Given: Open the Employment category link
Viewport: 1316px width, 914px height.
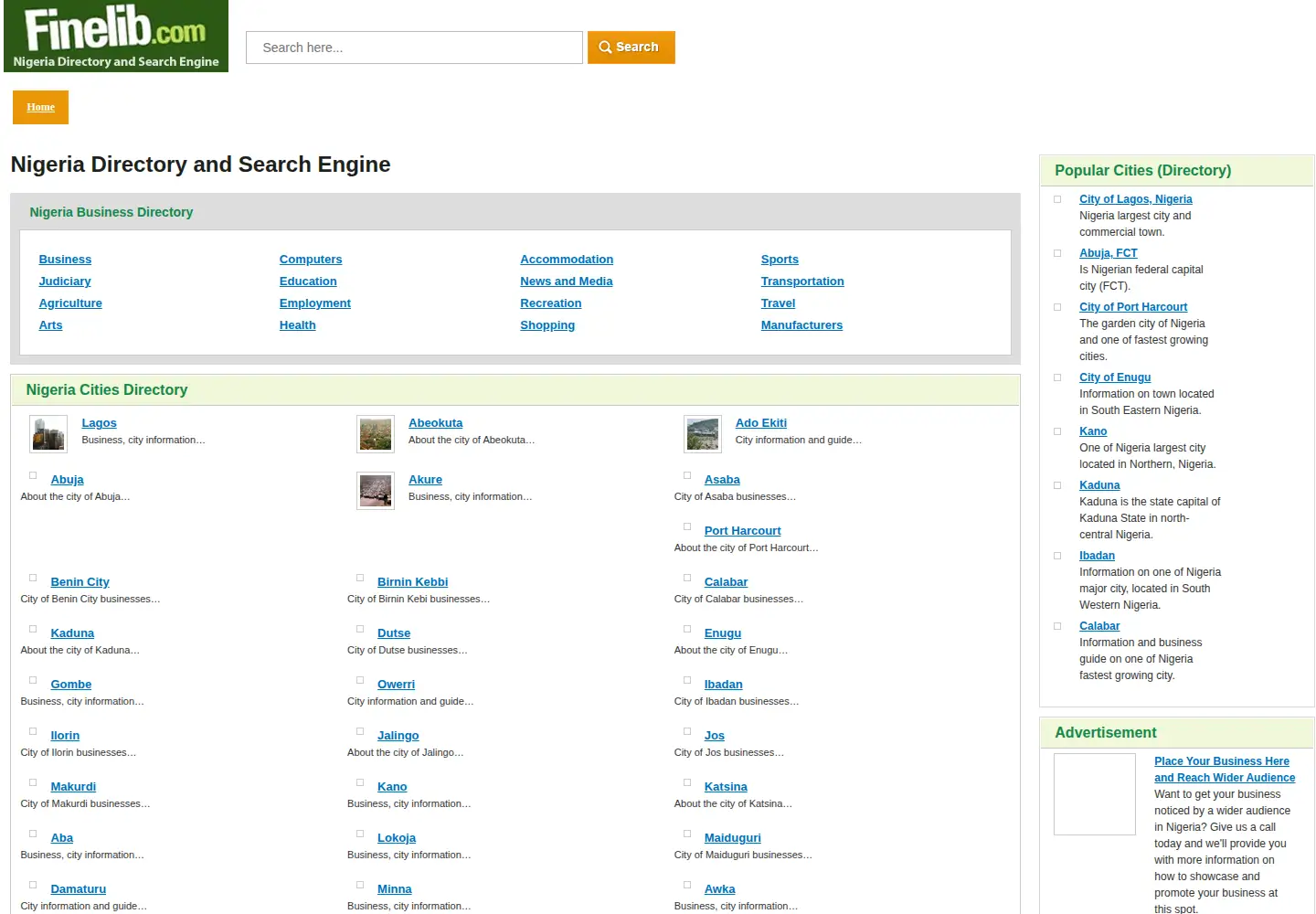Looking at the screenshot, I should 315,303.
